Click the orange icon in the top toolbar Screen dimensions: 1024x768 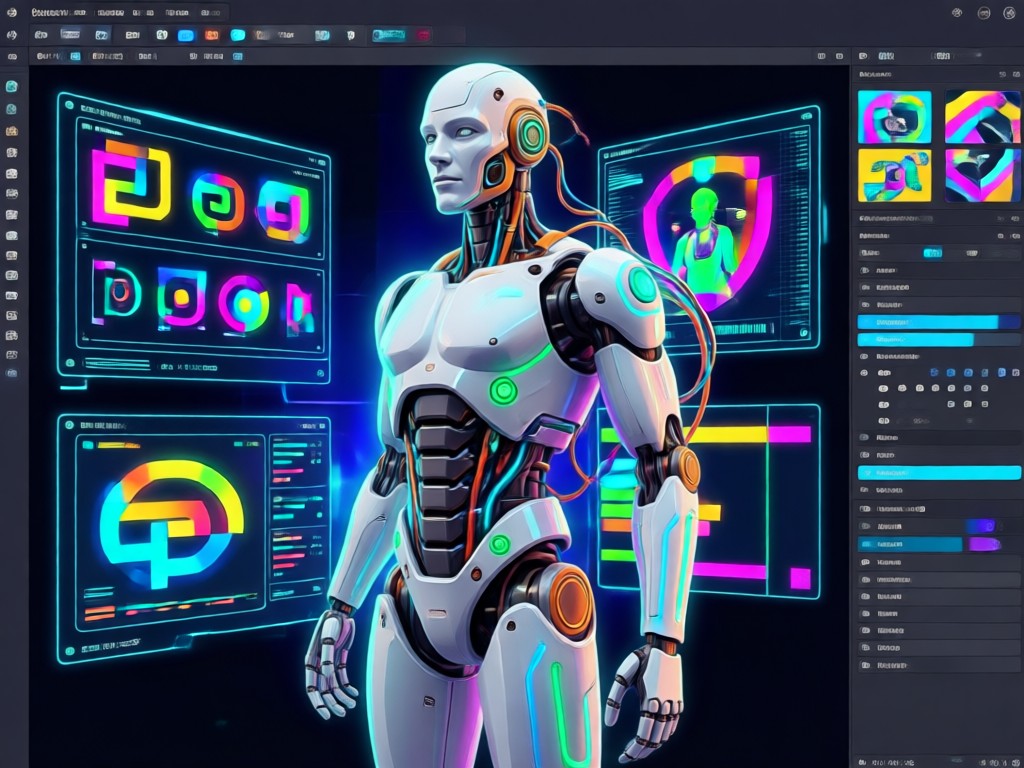[x=212, y=35]
